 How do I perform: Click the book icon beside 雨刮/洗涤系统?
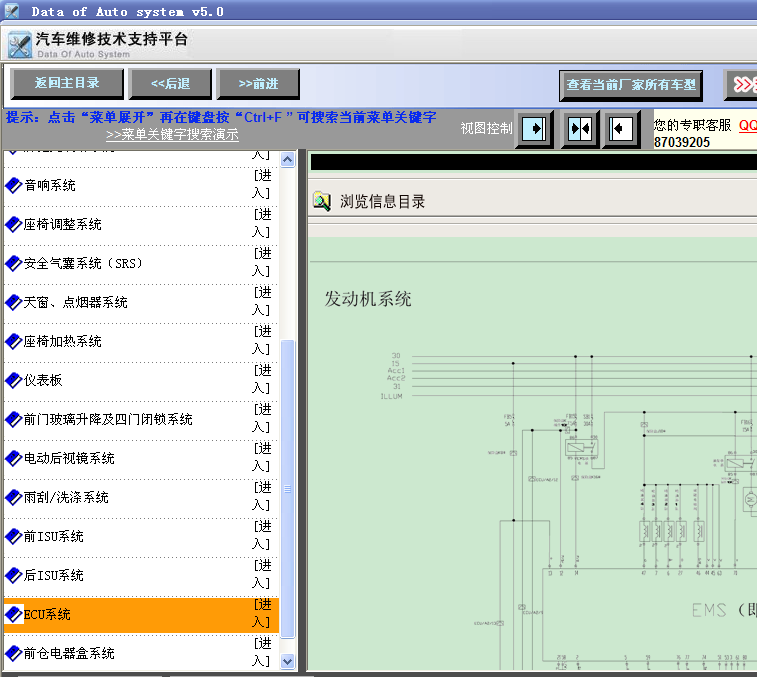pos(14,497)
